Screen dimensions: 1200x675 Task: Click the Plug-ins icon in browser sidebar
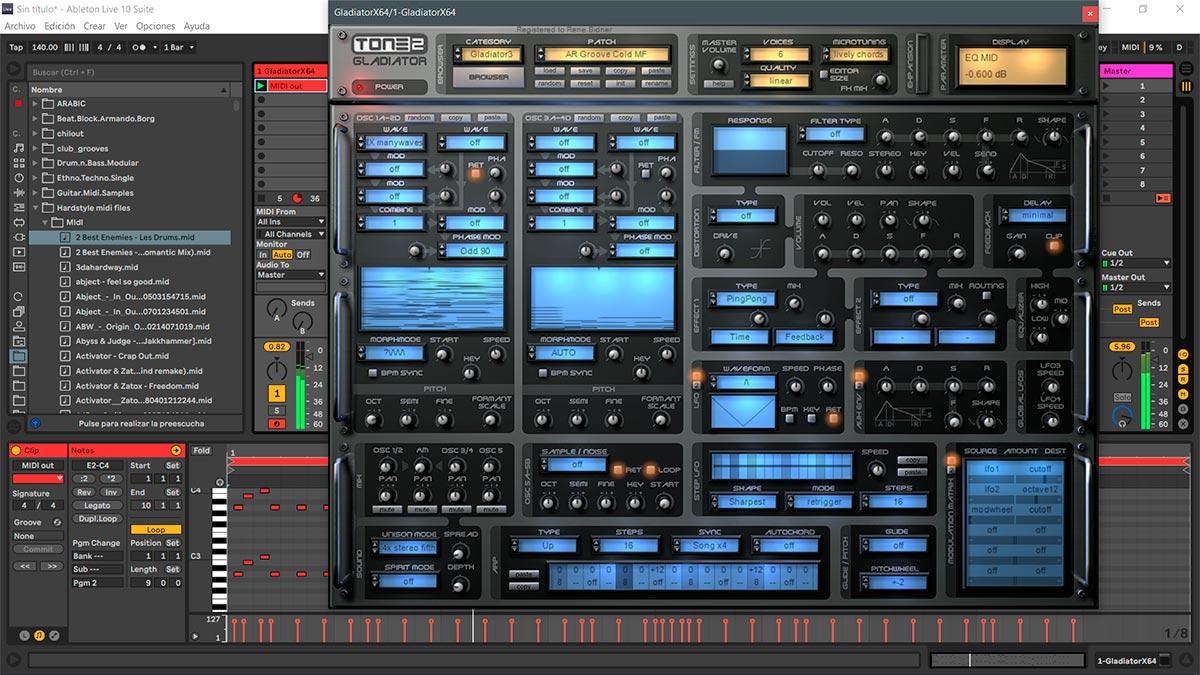[x=18, y=237]
